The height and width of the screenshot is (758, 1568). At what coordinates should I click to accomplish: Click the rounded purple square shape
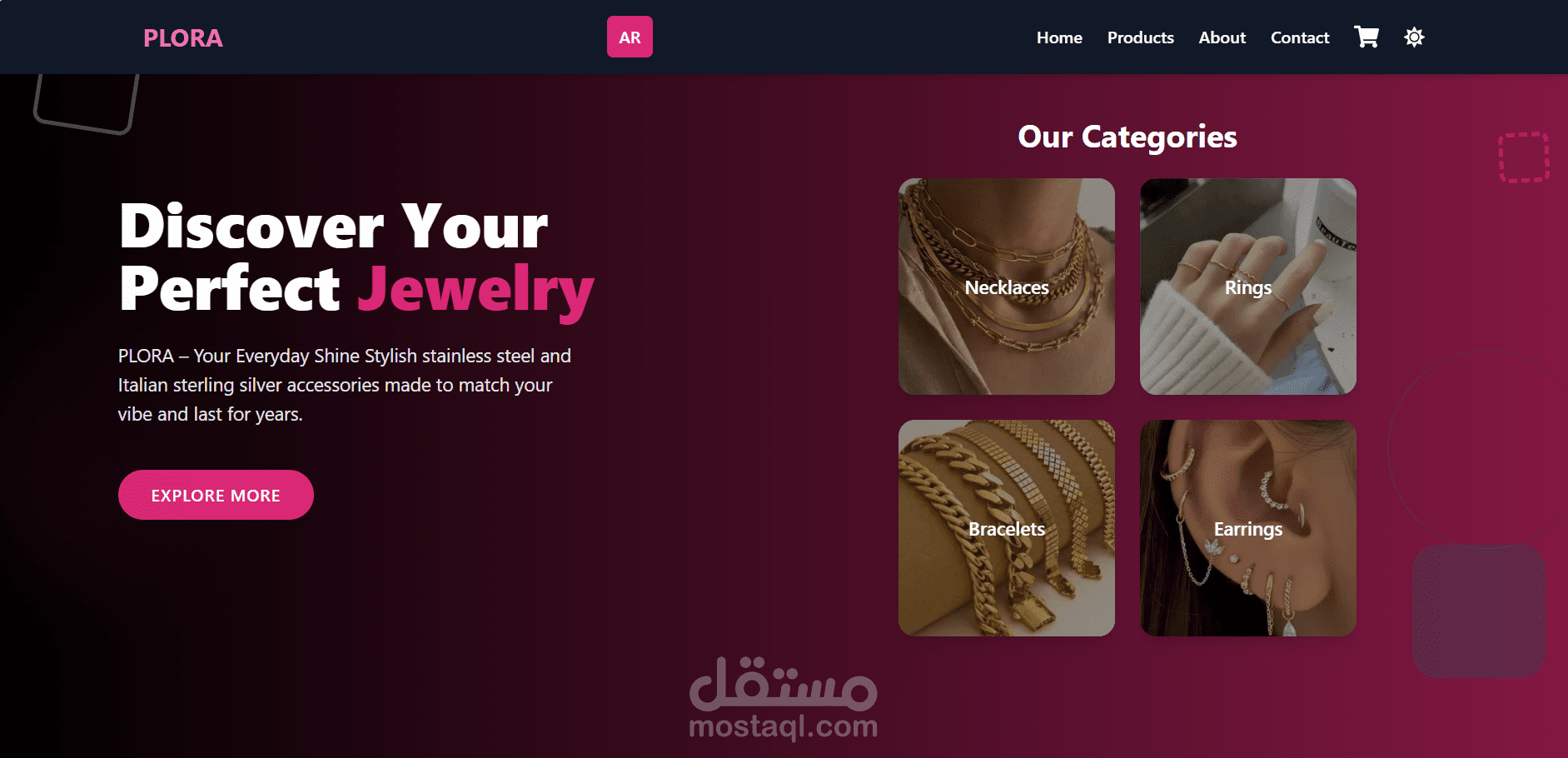(x=1479, y=611)
